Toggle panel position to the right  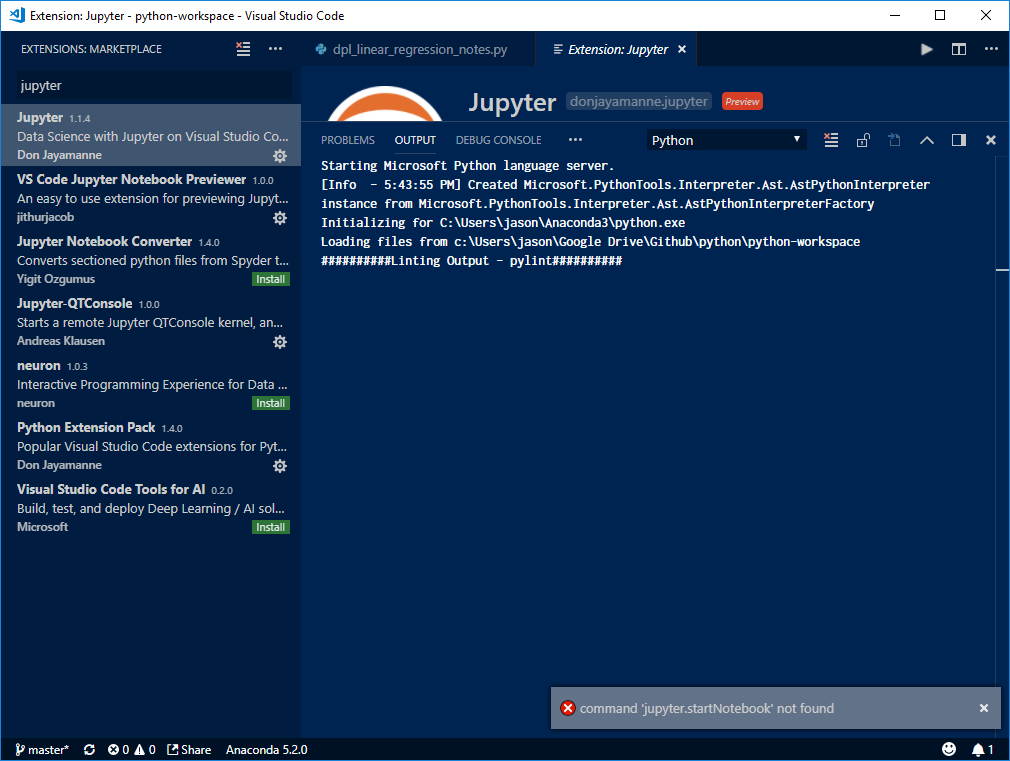958,140
